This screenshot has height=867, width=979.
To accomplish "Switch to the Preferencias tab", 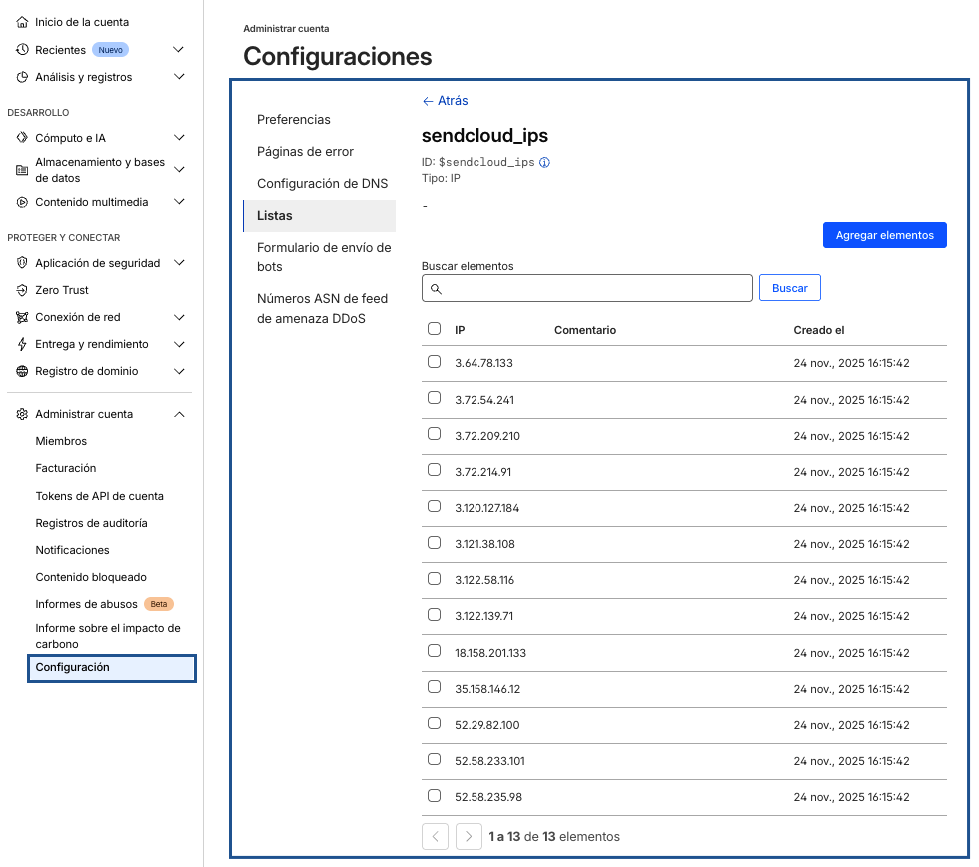I will tap(293, 119).
